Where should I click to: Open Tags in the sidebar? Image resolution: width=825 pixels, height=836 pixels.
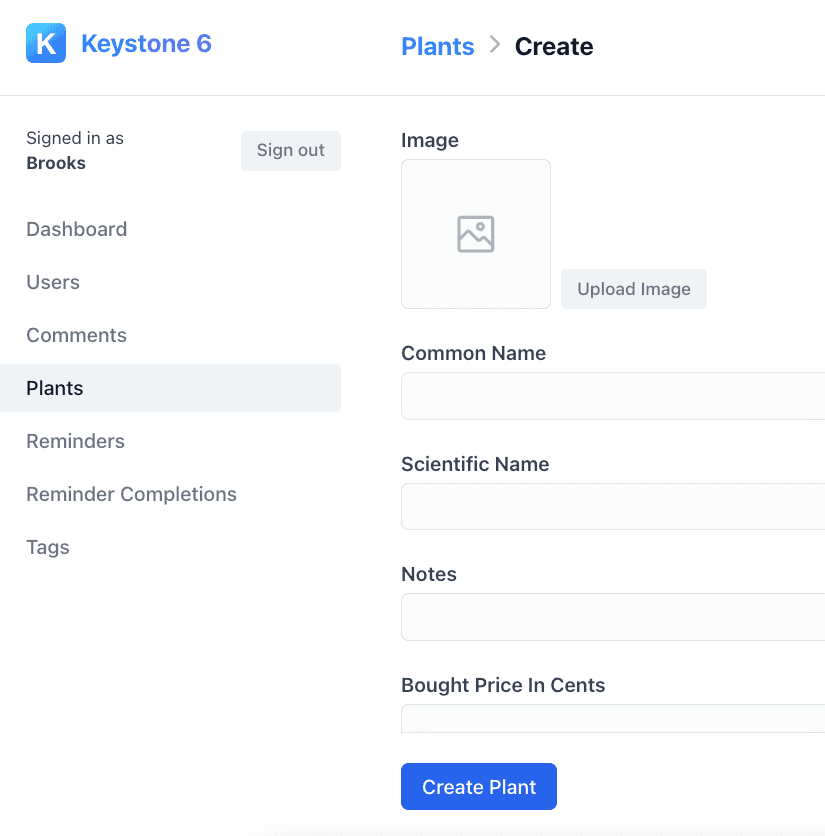click(48, 548)
